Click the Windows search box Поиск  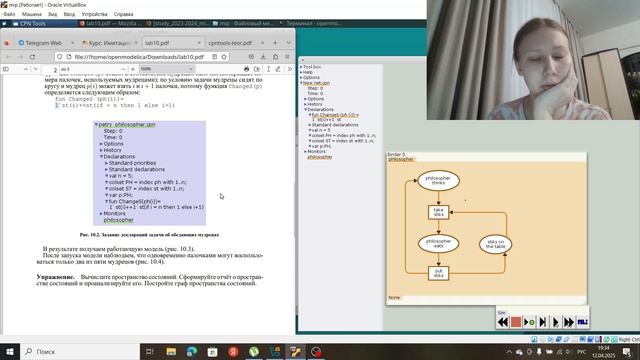tap(80, 351)
